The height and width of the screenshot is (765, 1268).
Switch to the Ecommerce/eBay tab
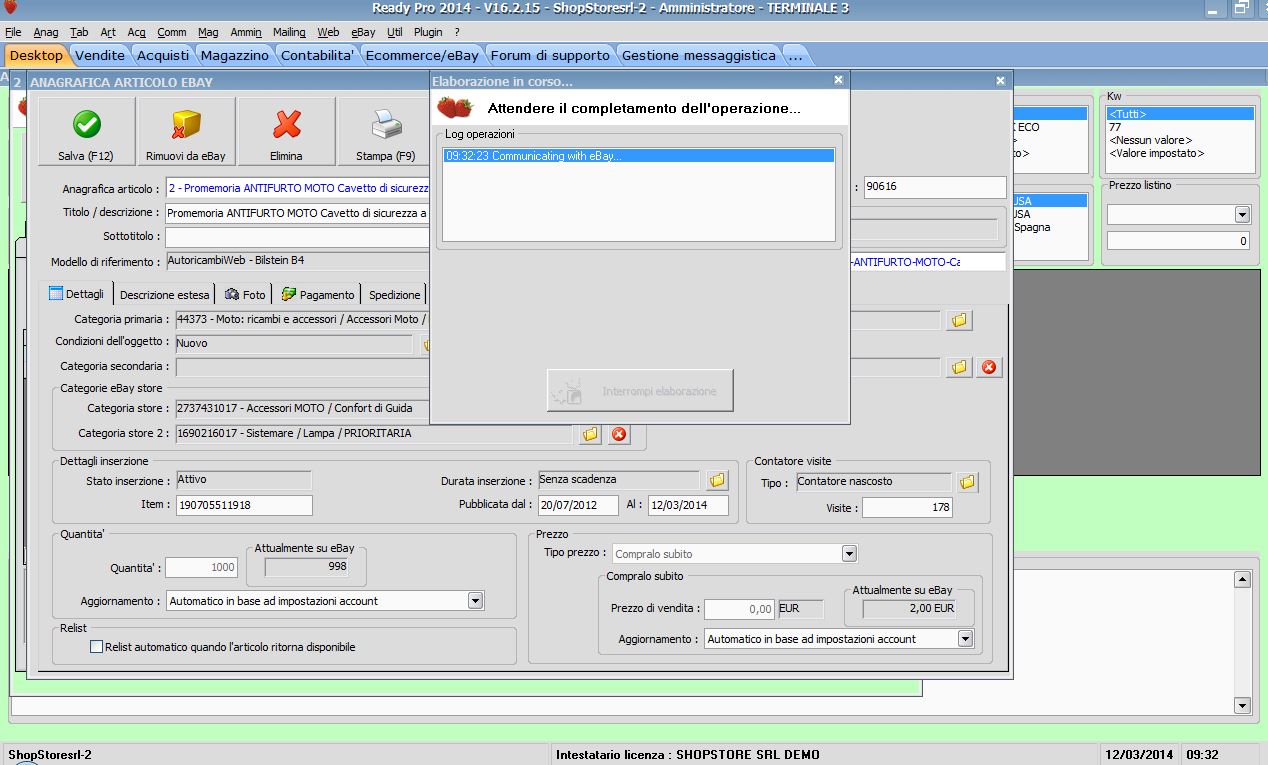click(x=421, y=55)
